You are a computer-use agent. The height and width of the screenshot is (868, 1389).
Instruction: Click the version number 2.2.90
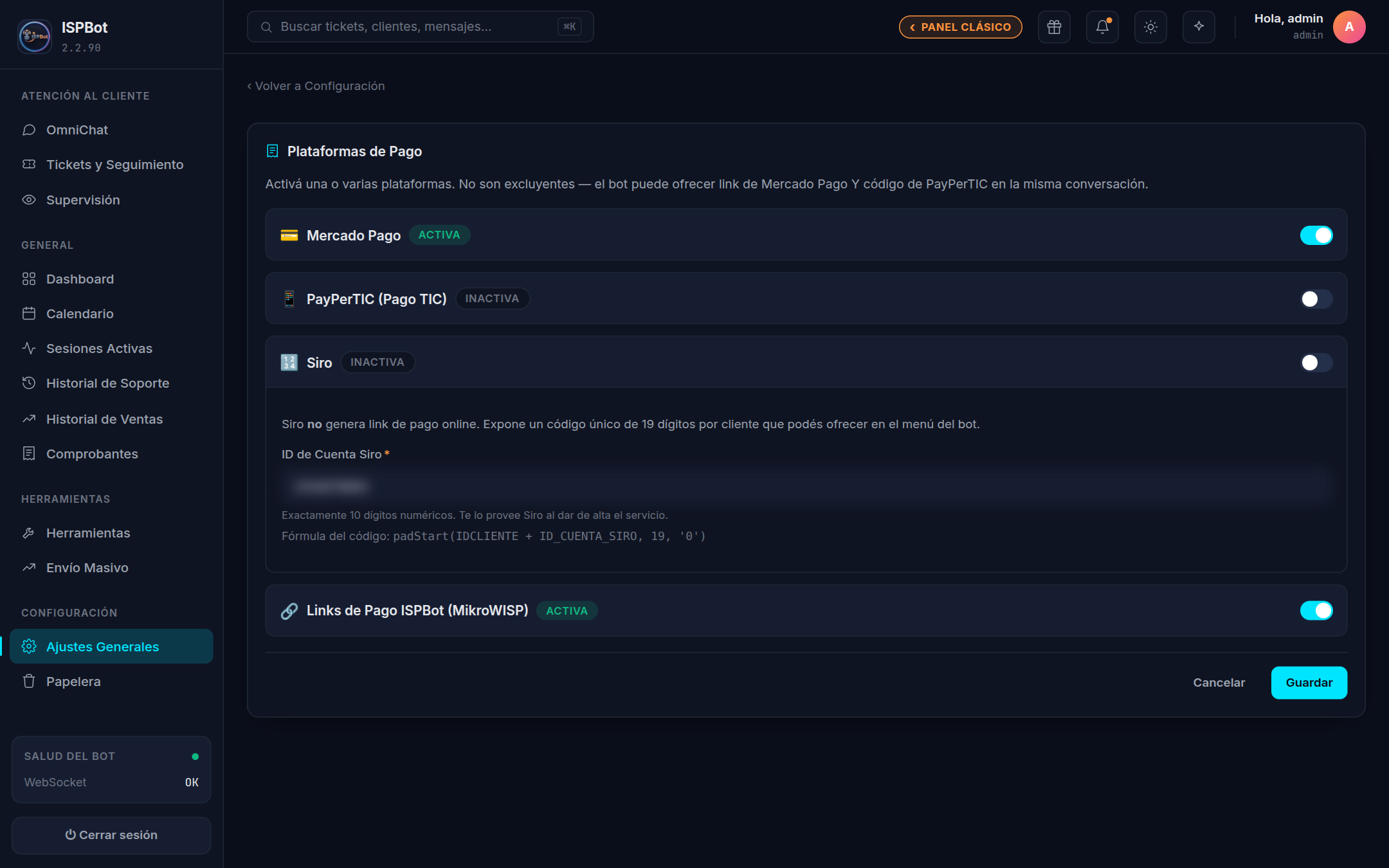coord(81,48)
